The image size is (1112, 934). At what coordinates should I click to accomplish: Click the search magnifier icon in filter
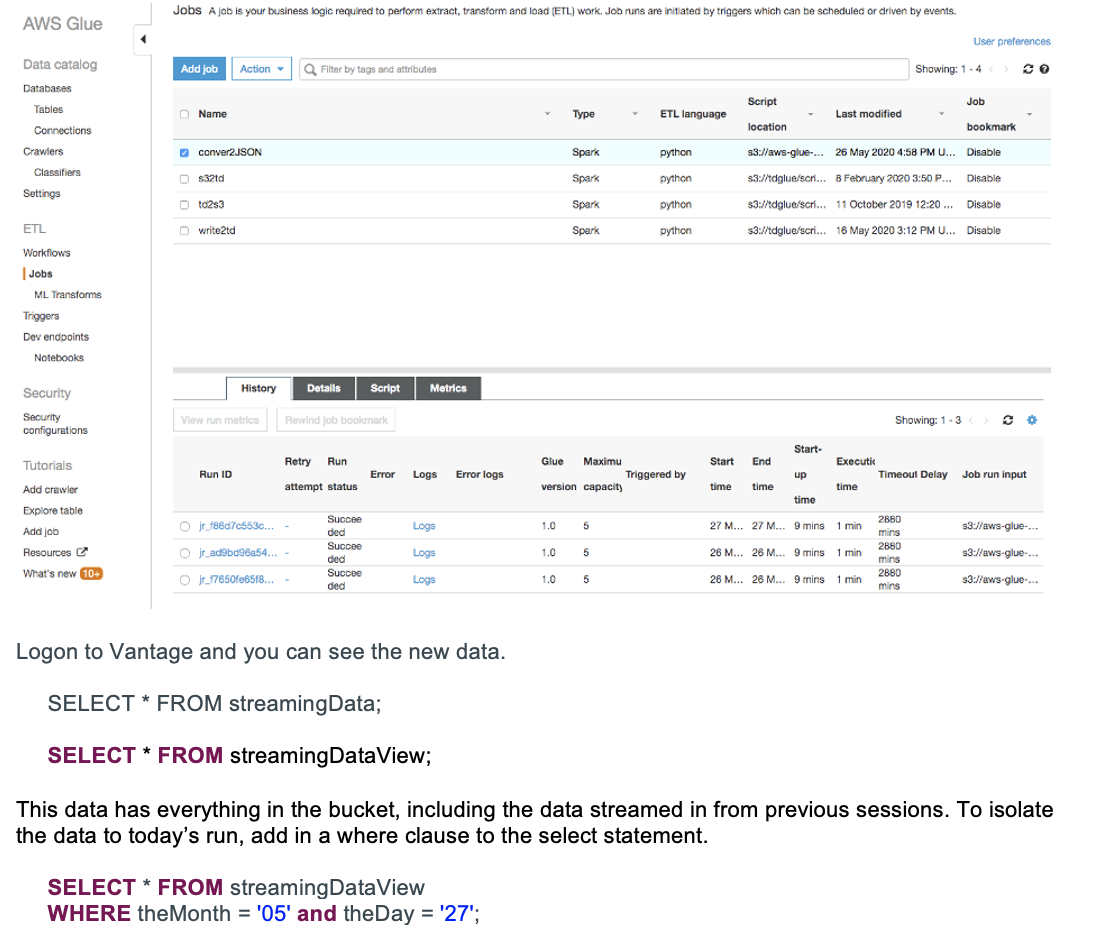coord(310,69)
